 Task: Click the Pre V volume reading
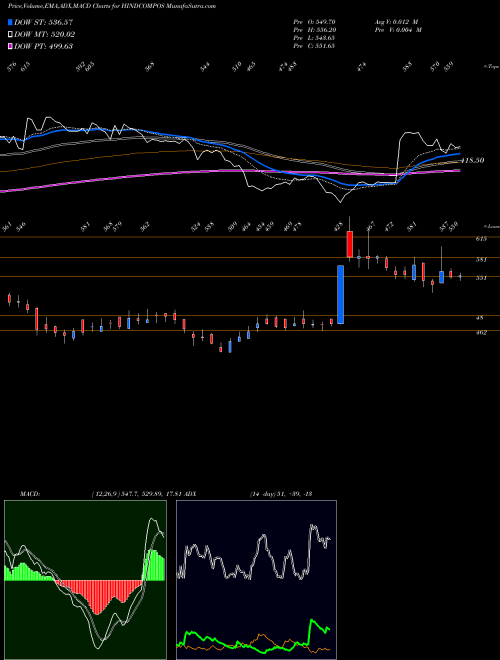(x=397, y=29)
